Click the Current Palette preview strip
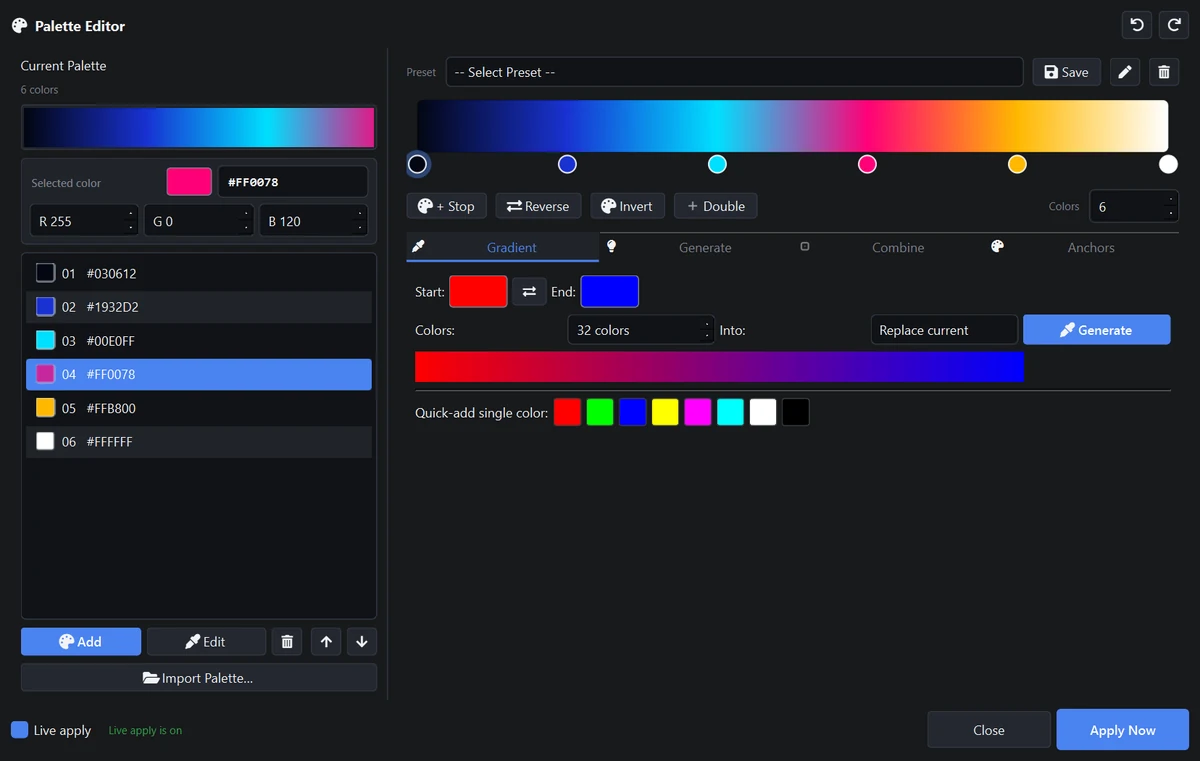1200x761 pixels. click(x=199, y=128)
